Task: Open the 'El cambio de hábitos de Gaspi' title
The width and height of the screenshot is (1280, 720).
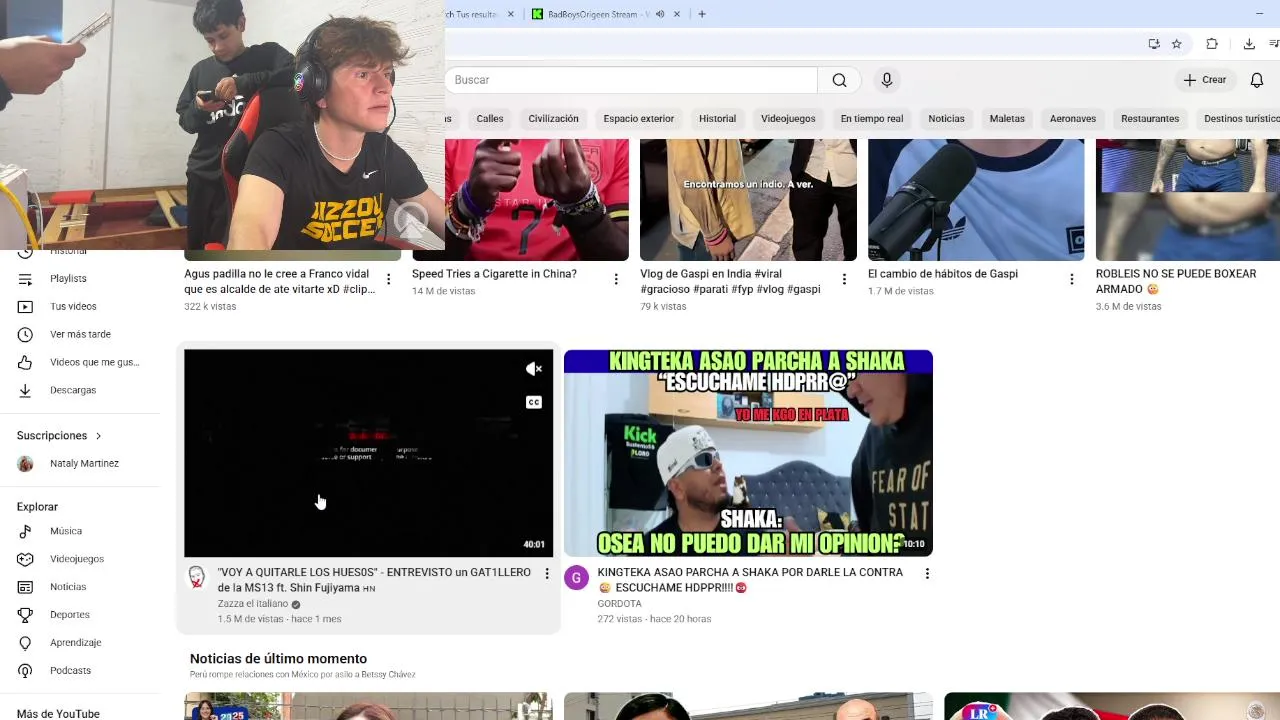Action: tap(943, 274)
